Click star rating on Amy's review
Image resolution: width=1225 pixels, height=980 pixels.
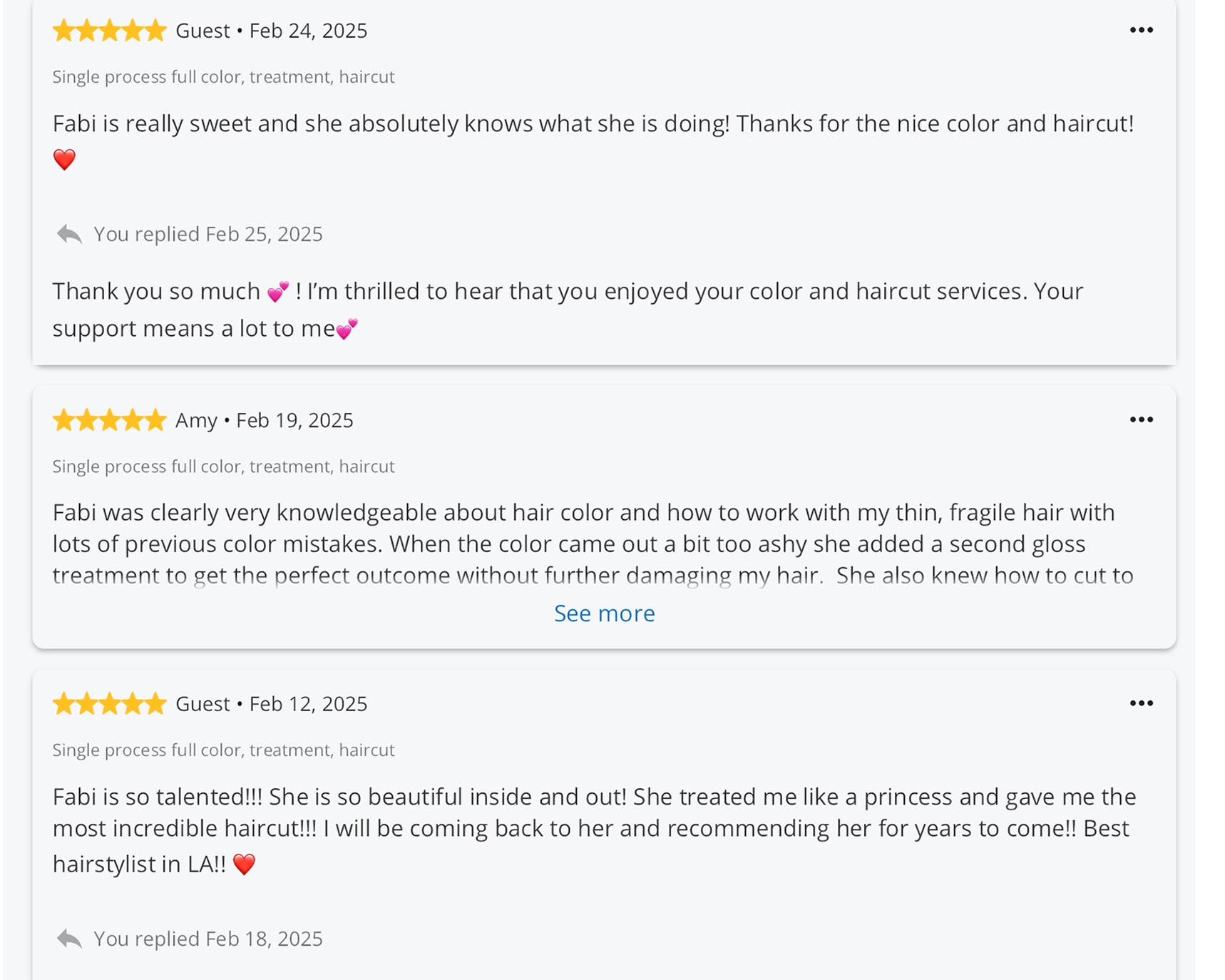click(109, 420)
